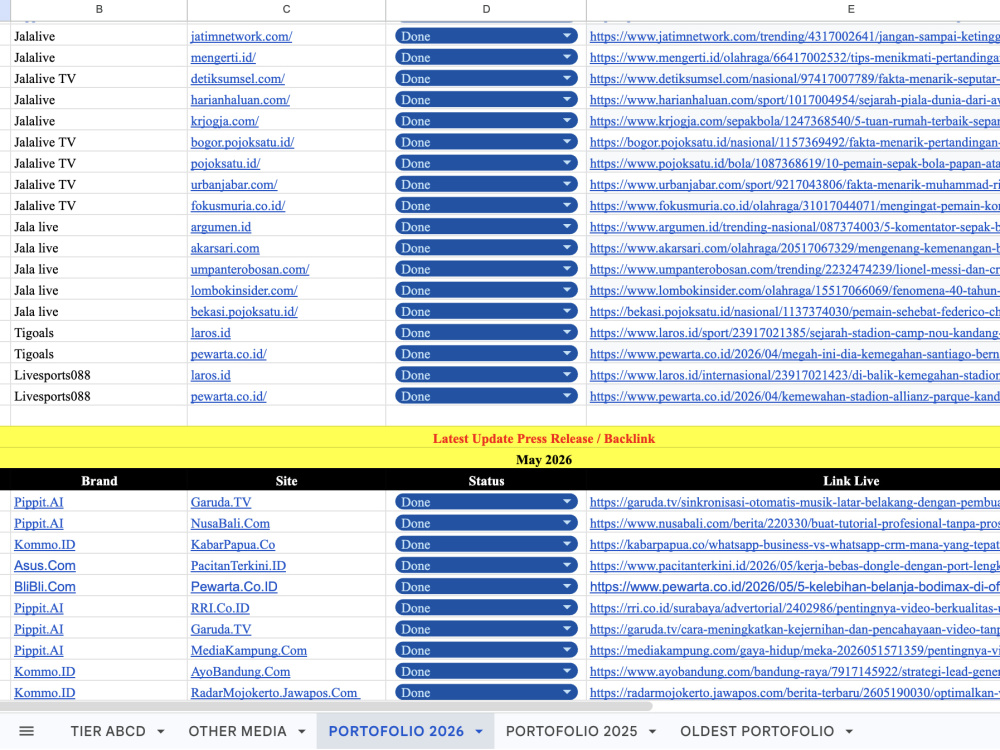
Task: Select the 'Site' header cell
Action: [286, 480]
